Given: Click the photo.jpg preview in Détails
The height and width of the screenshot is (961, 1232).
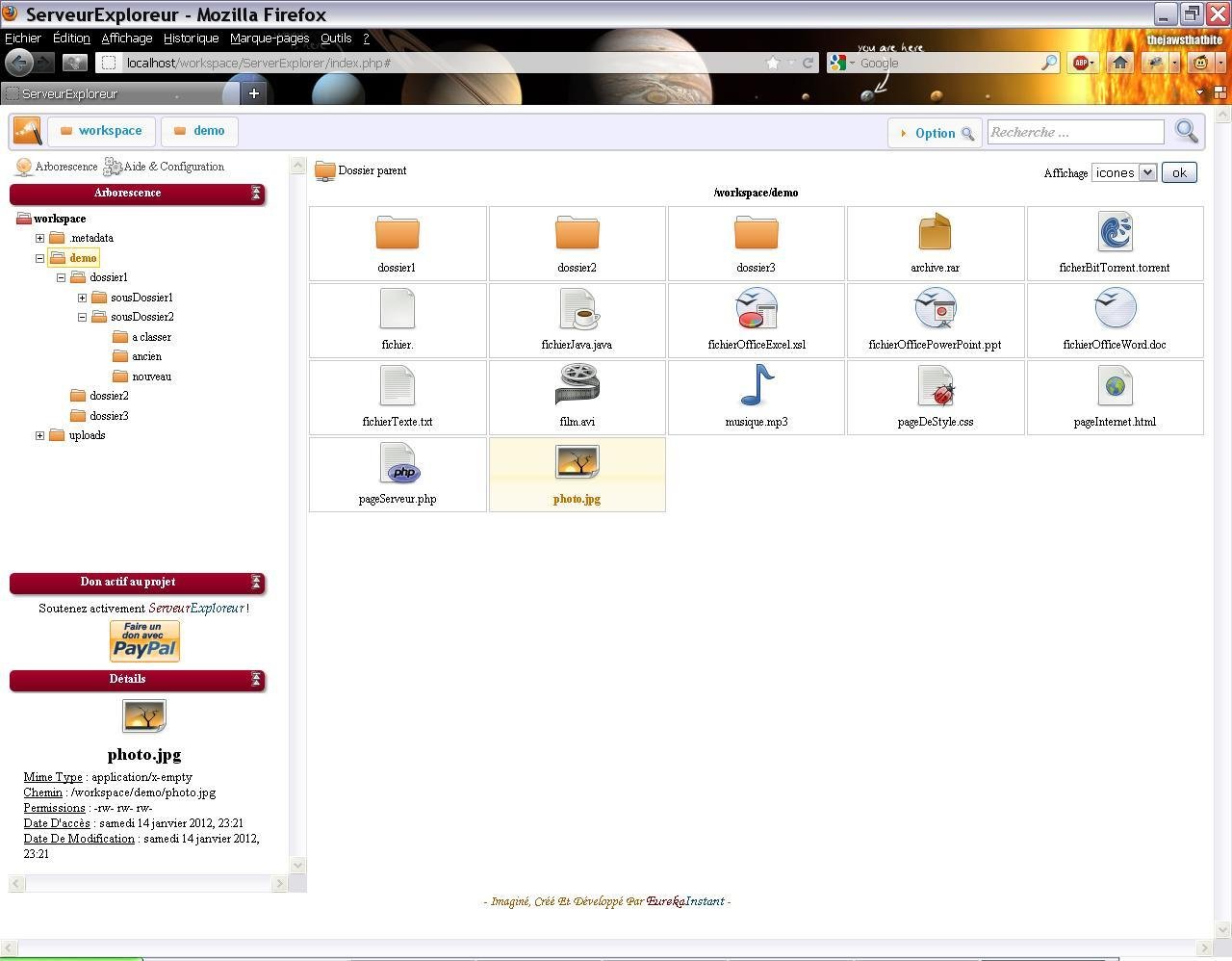Looking at the screenshot, I should tap(143, 715).
